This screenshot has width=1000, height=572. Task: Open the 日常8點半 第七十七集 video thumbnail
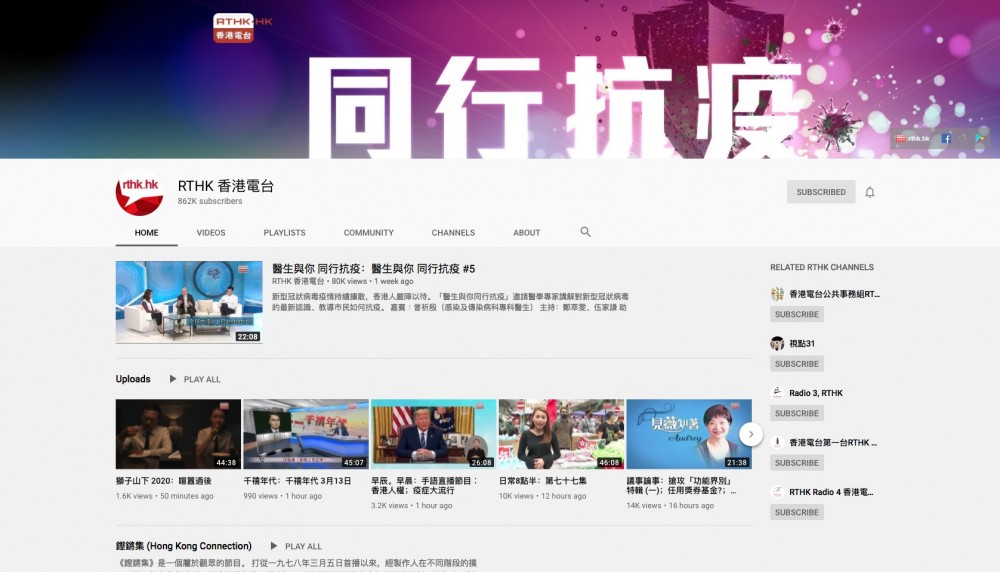click(x=561, y=434)
